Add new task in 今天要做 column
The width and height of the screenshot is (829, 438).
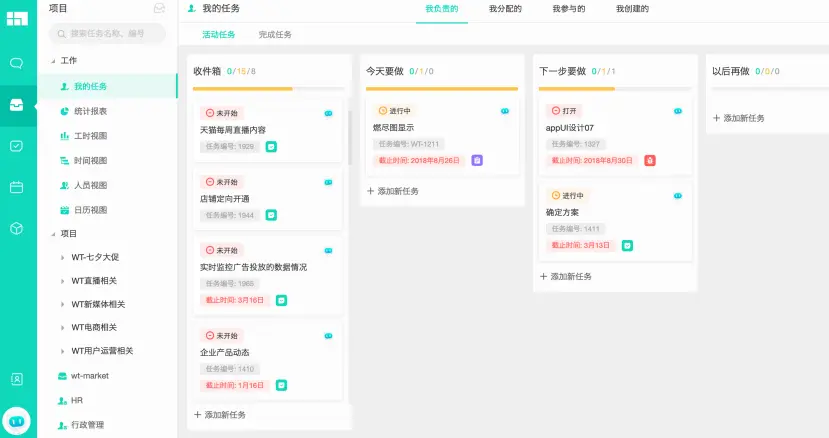click(x=393, y=191)
